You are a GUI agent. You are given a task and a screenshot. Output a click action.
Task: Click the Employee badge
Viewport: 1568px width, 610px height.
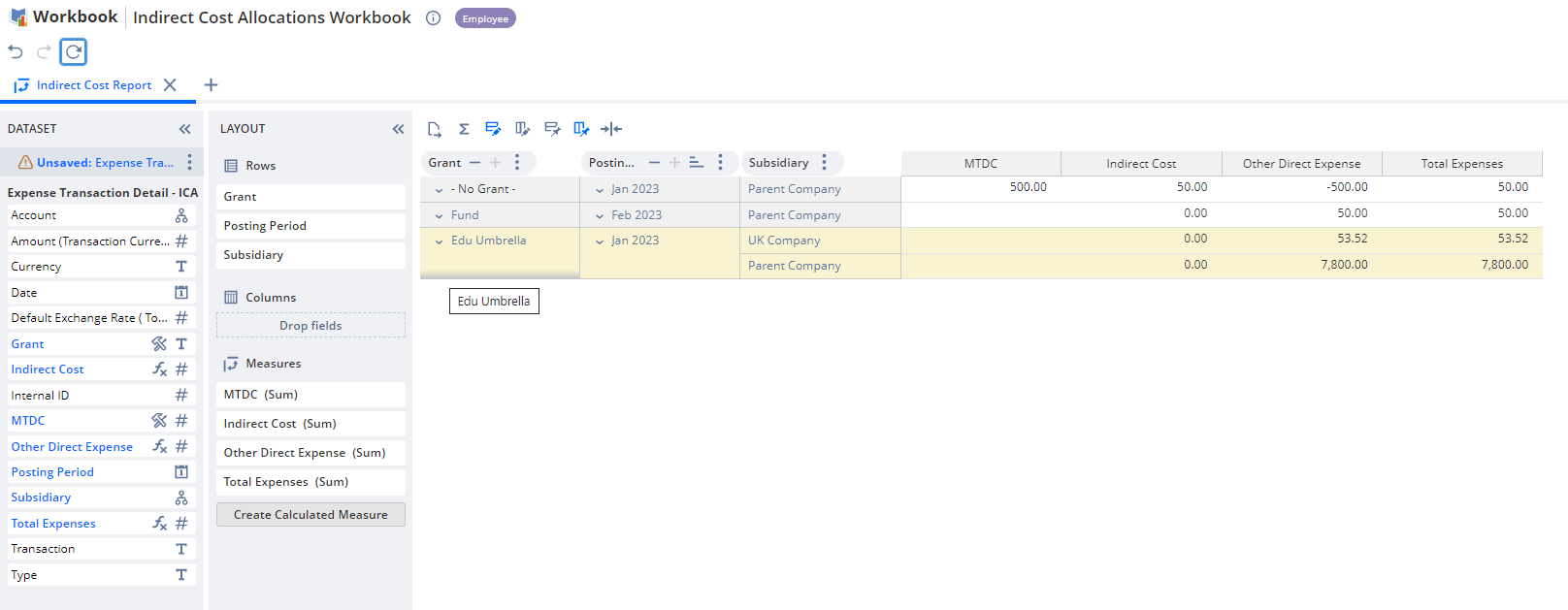point(485,18)
